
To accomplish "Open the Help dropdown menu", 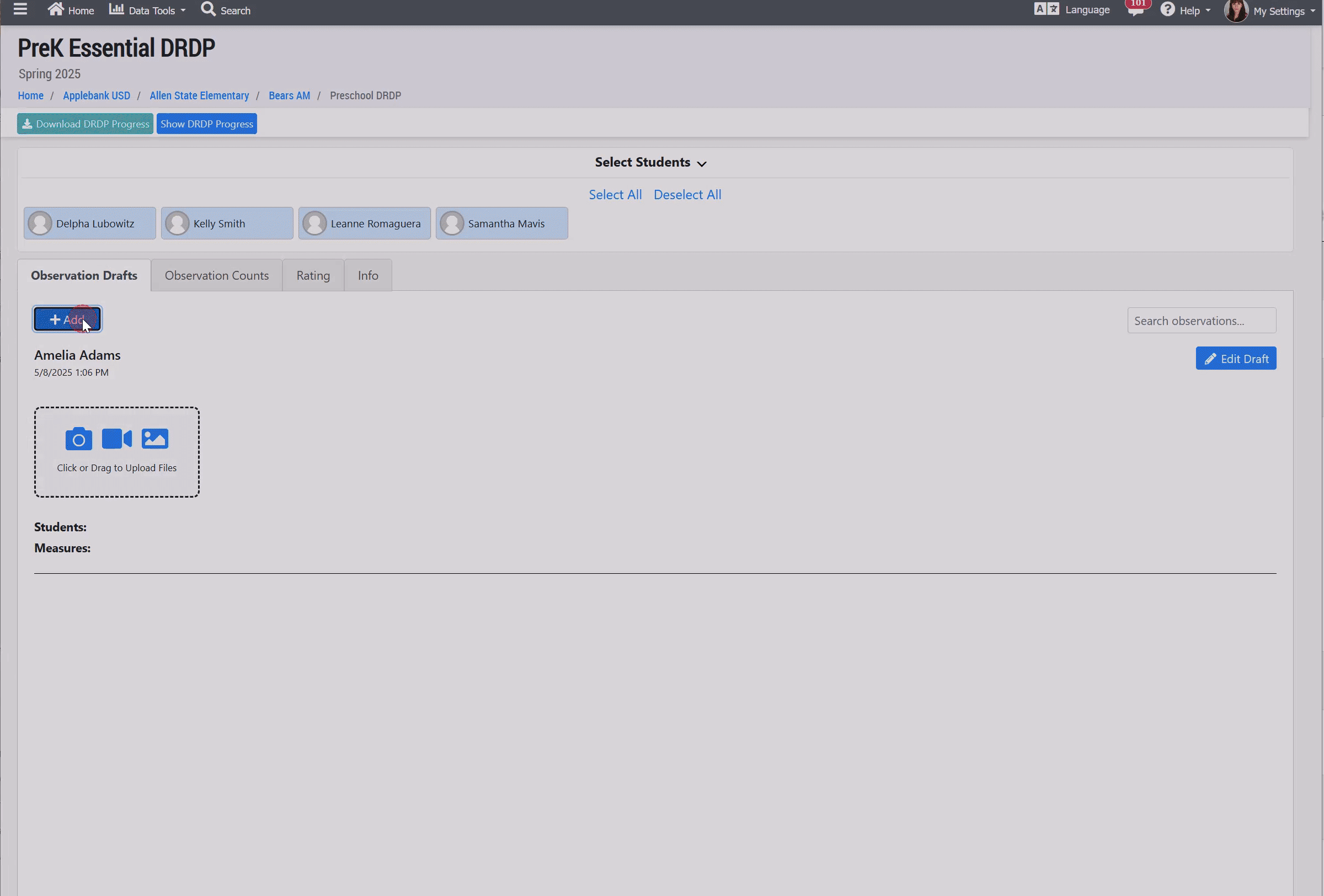I will 1186,10.
